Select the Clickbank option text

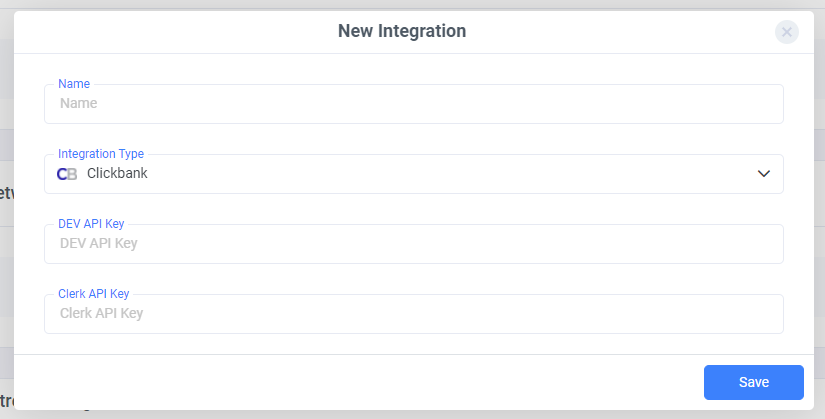coord(117,173)
